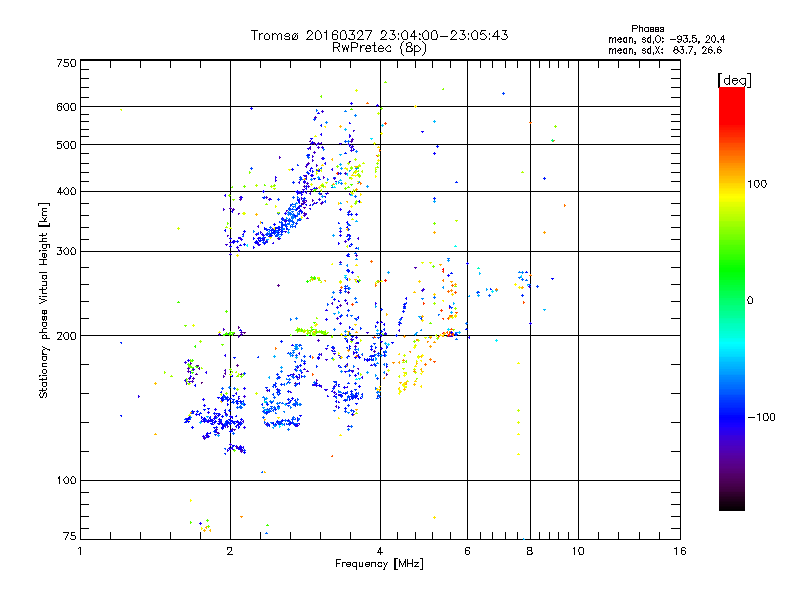Click the y-axis tick label '500'

click(66, 145)
